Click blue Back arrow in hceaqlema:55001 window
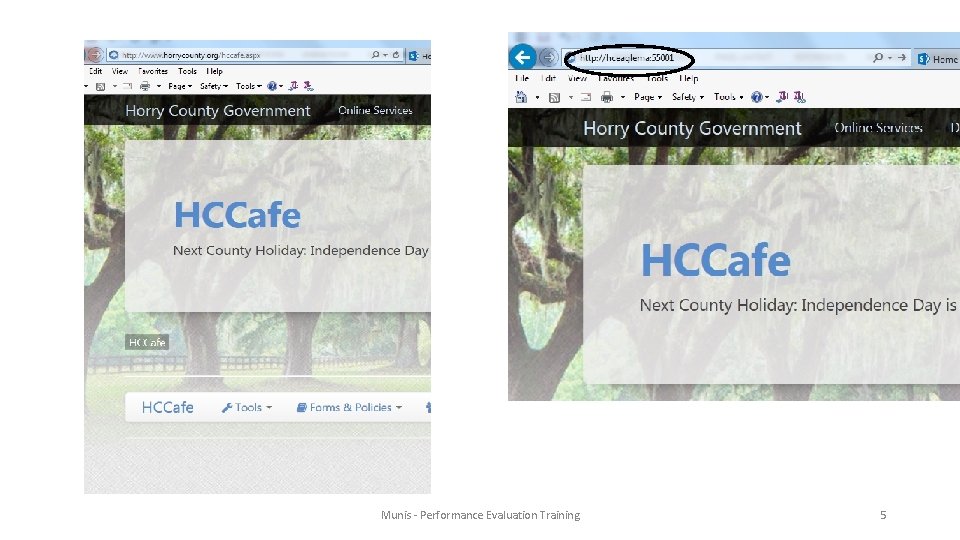This screenshot has width=960, height=540. click(522, 58)
